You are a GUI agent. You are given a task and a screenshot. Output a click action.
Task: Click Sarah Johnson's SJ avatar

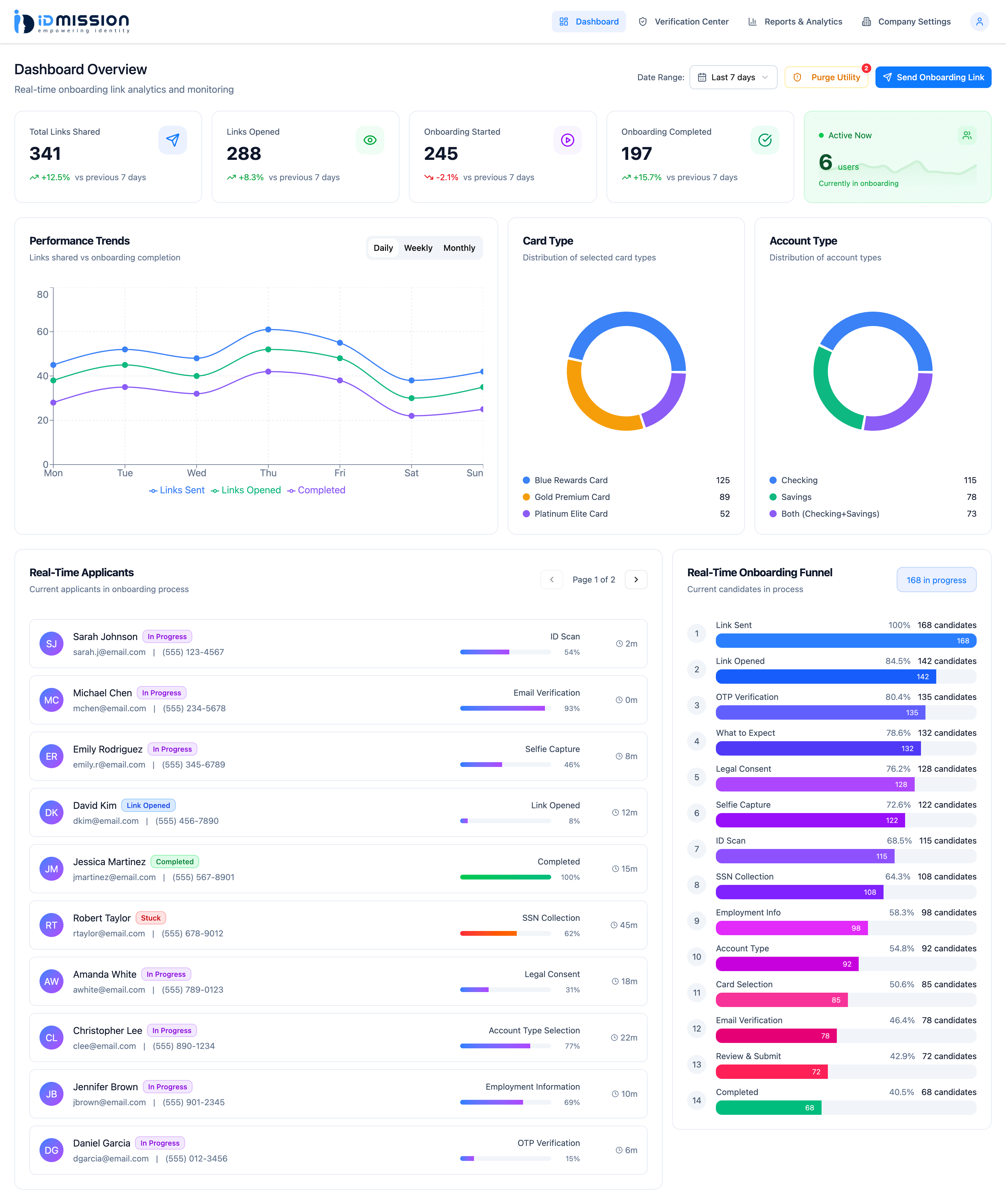click(51, 644)
